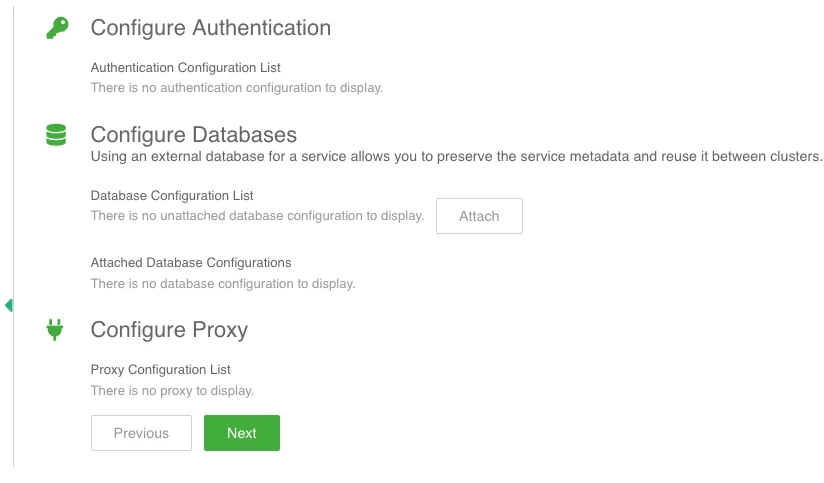Go back with the Previous button
Screen dimensions: 824x483
[141, 433]
